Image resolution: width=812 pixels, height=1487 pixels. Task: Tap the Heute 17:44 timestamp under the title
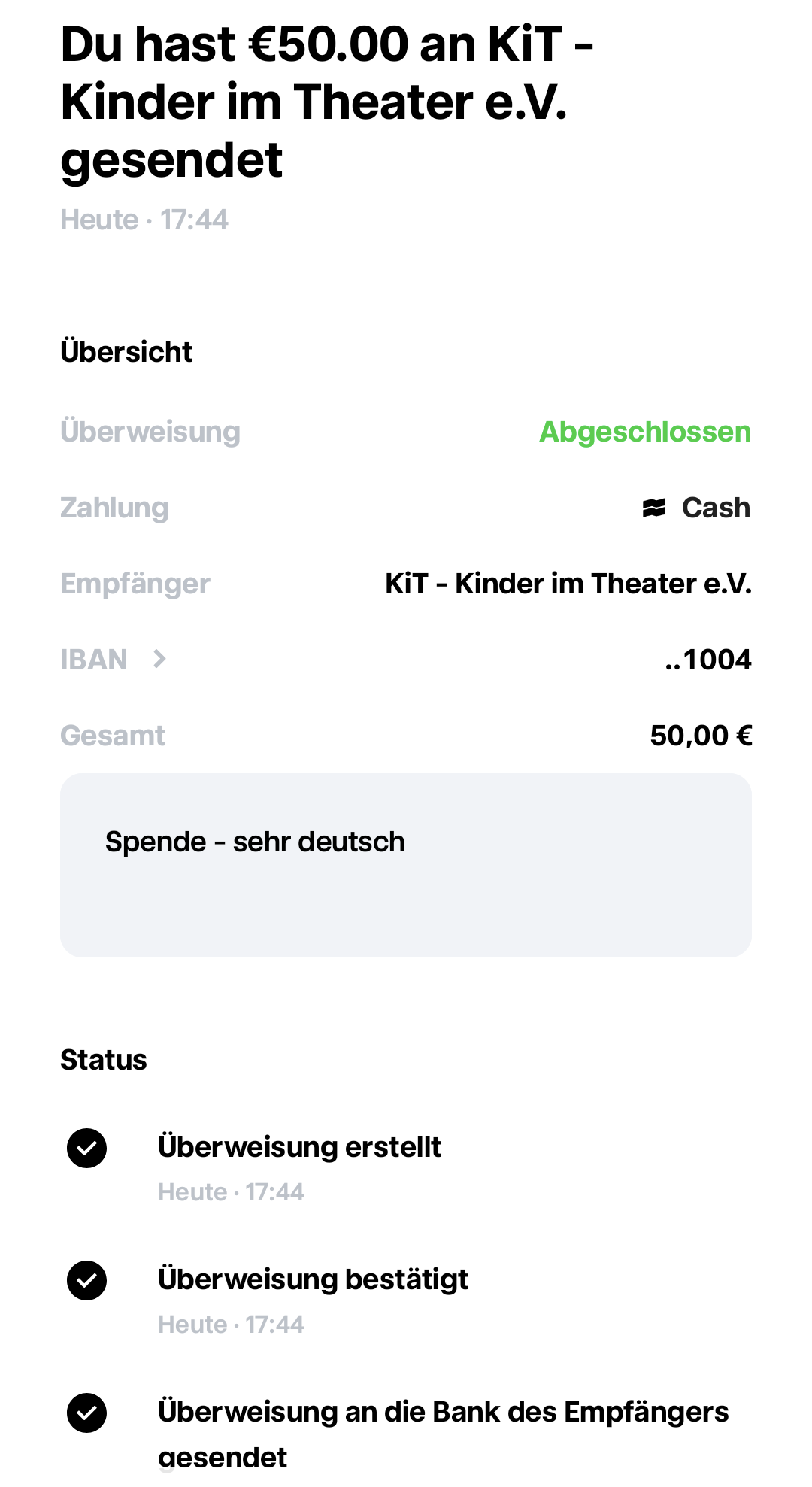[x=144, y=220]
